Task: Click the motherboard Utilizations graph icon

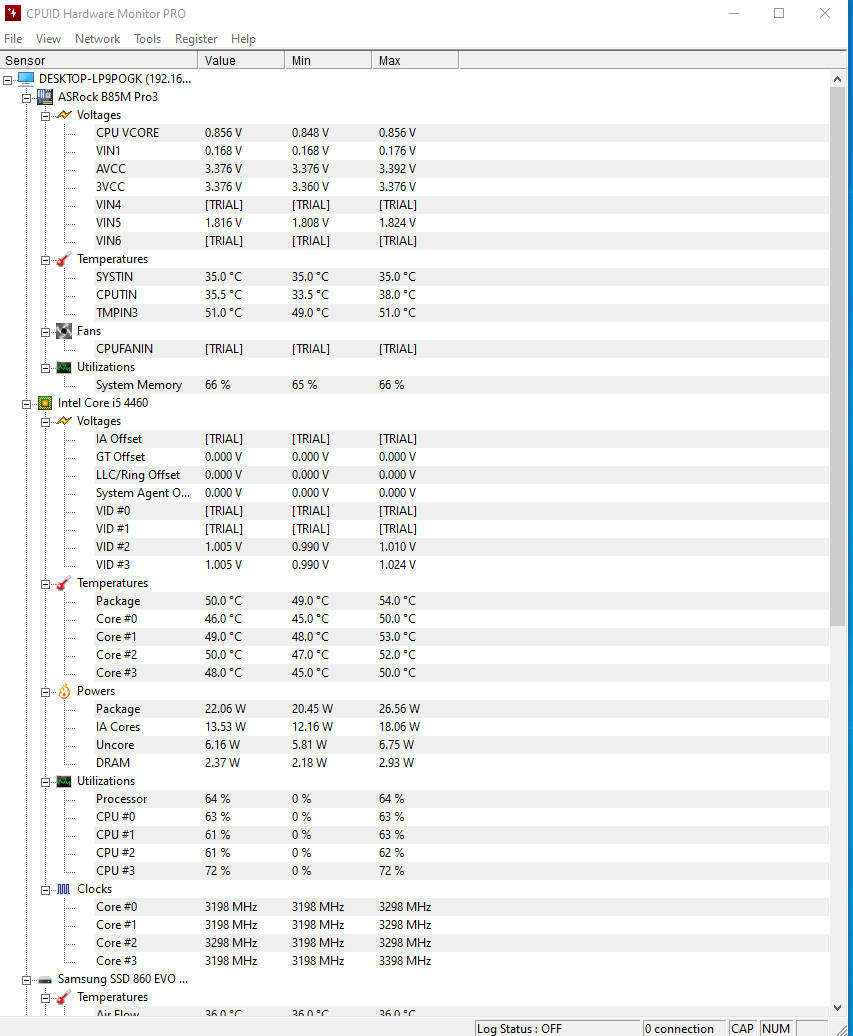Action: point(63,367)
